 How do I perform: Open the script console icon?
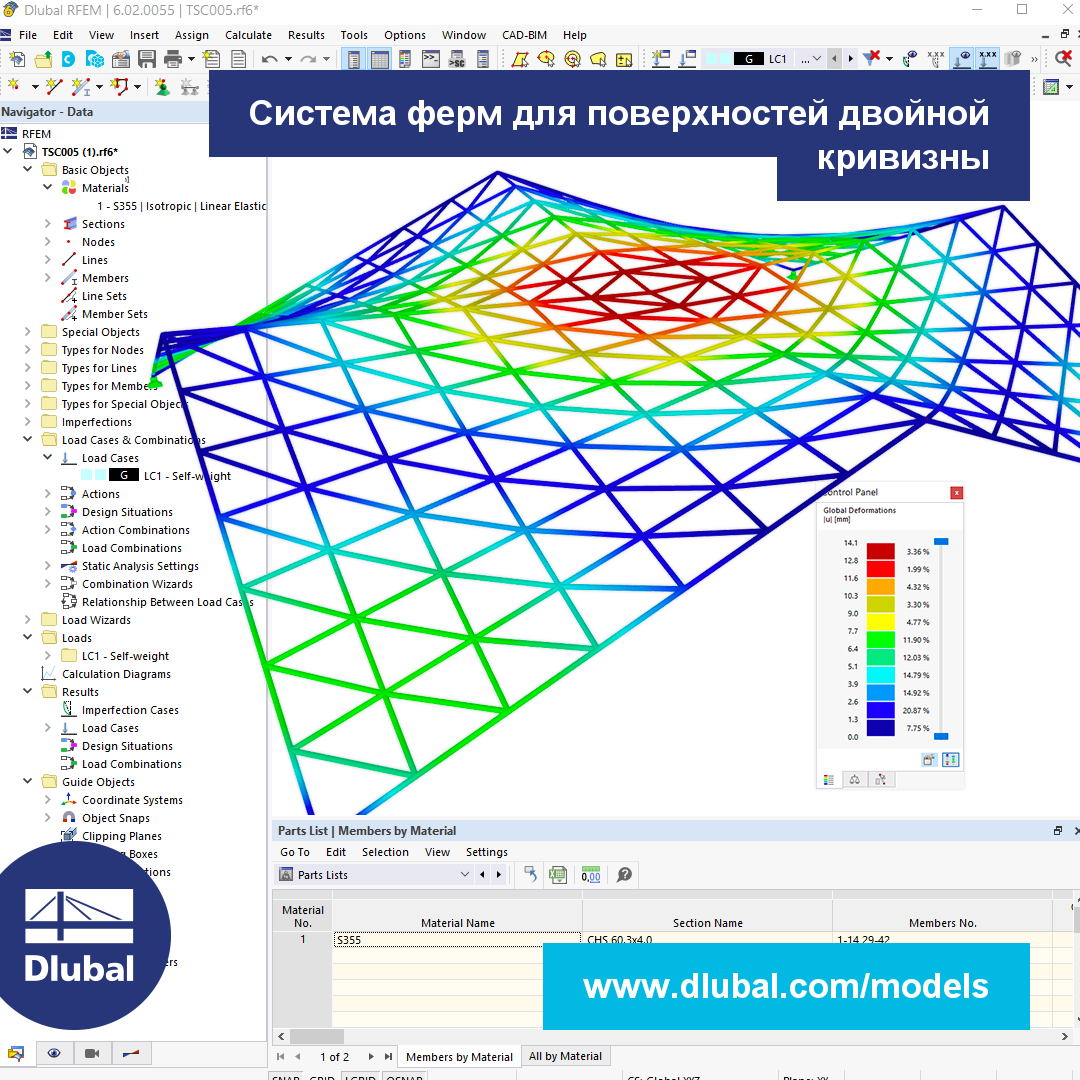[x=431, y=59]
